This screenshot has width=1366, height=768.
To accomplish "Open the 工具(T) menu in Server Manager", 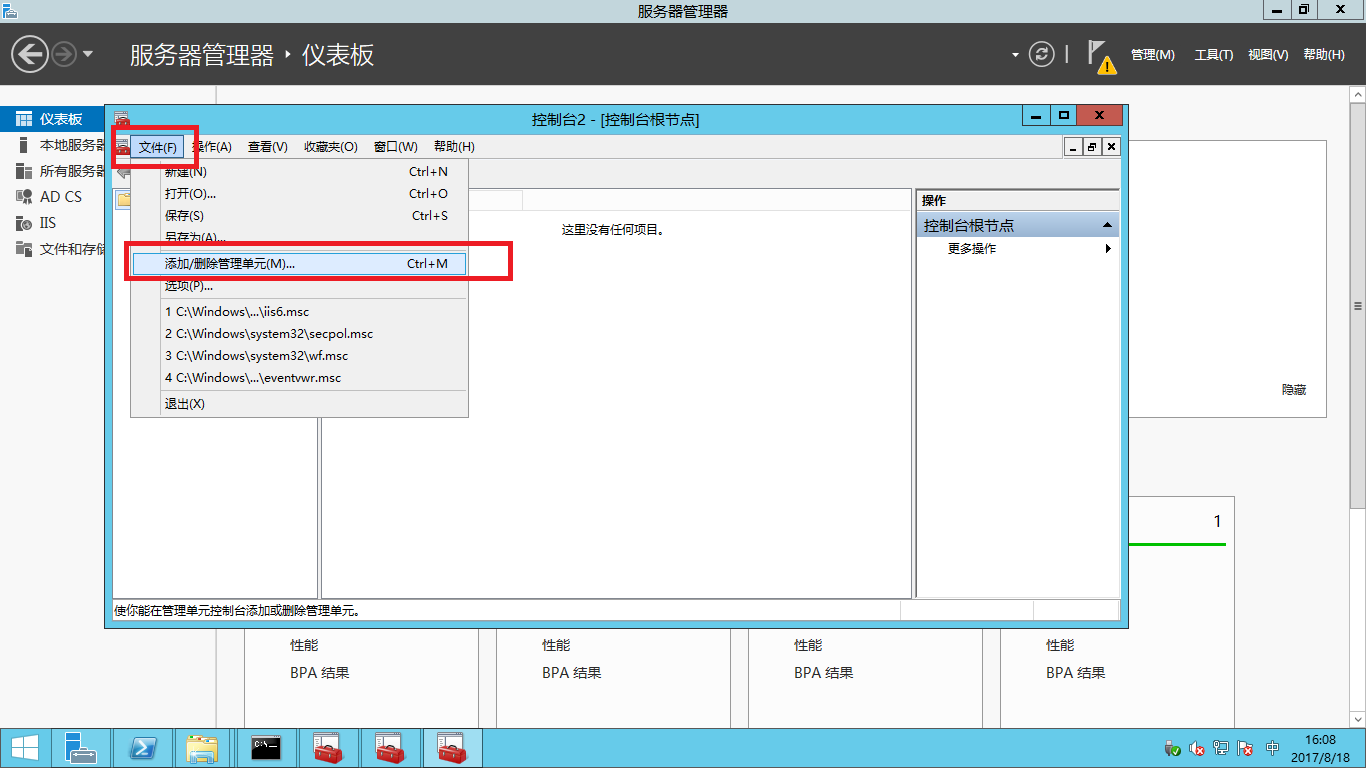I will coord(1213,55).
